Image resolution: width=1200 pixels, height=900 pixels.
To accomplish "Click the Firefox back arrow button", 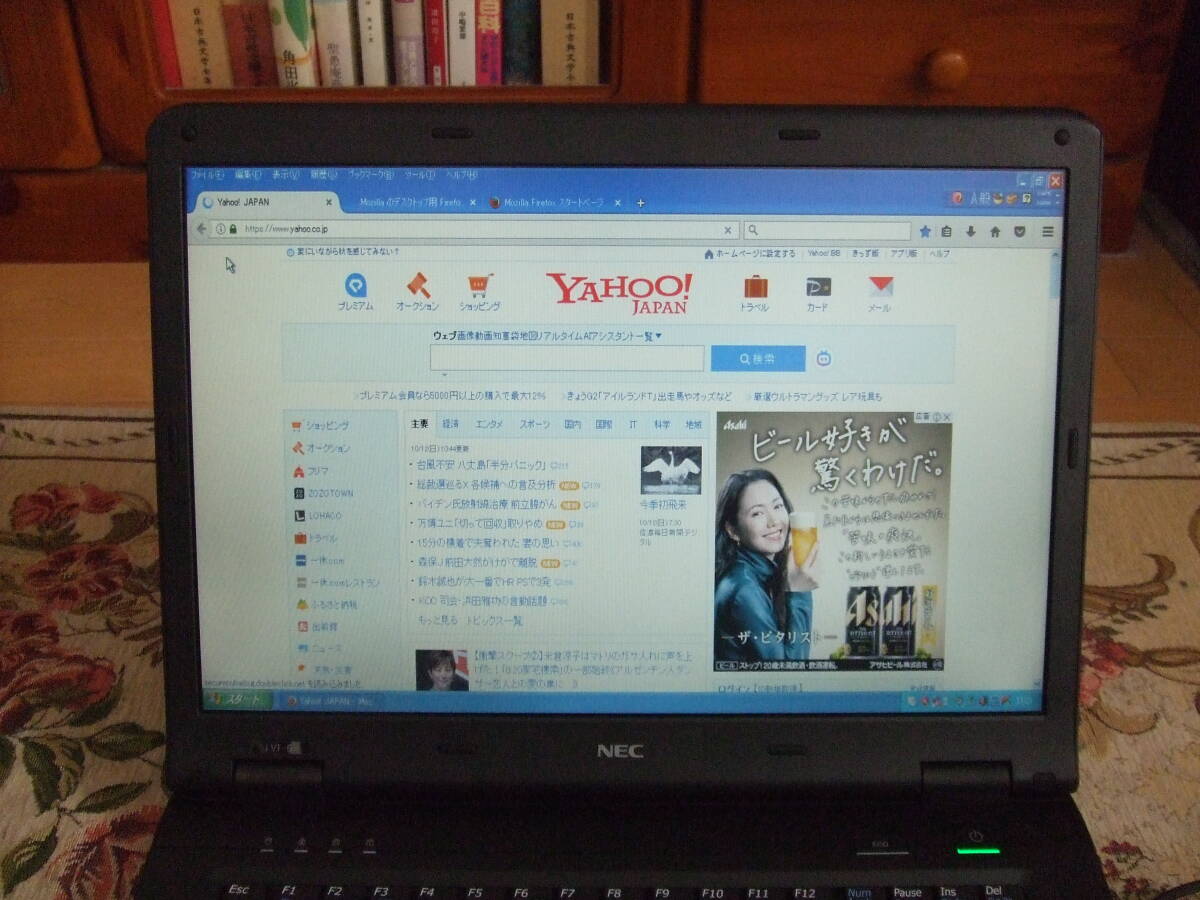I will point(202,229).
